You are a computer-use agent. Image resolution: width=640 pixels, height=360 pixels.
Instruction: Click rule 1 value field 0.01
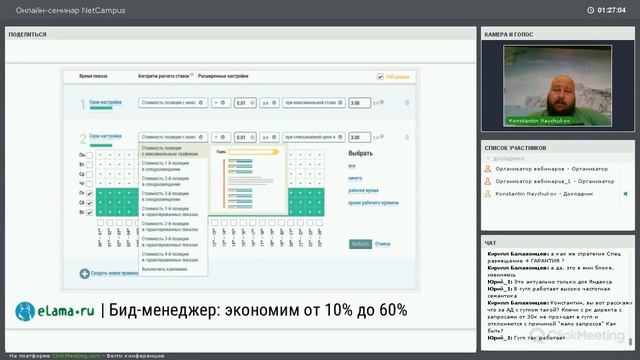[245, 103]
